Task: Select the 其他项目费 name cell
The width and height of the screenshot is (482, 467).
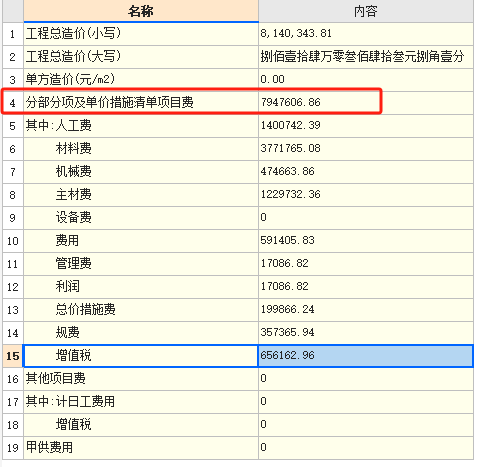Action: pyautogui.click(x=141, y=379)
